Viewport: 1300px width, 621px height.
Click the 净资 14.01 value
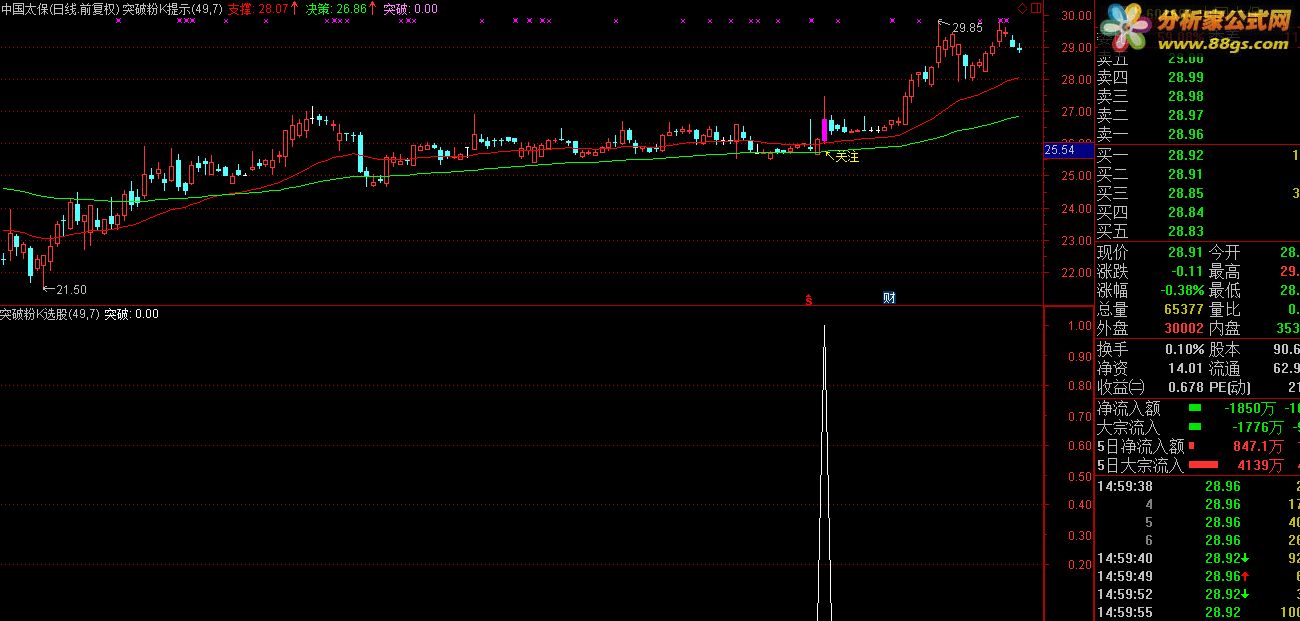1185,369
